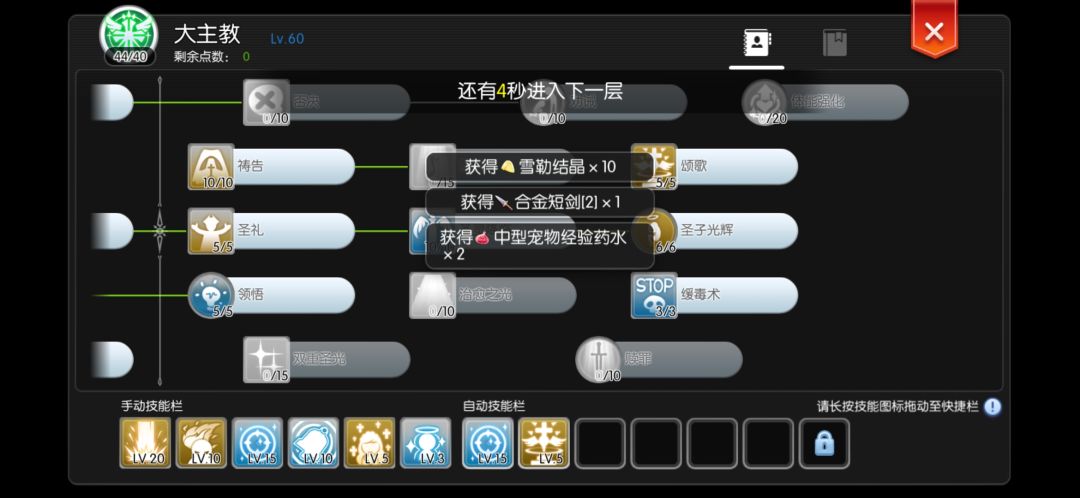The height and width of the screenshot is (498, 1080).
Task: Select the LV 3 manual skill slot
Action: click(x=426, y=443)
